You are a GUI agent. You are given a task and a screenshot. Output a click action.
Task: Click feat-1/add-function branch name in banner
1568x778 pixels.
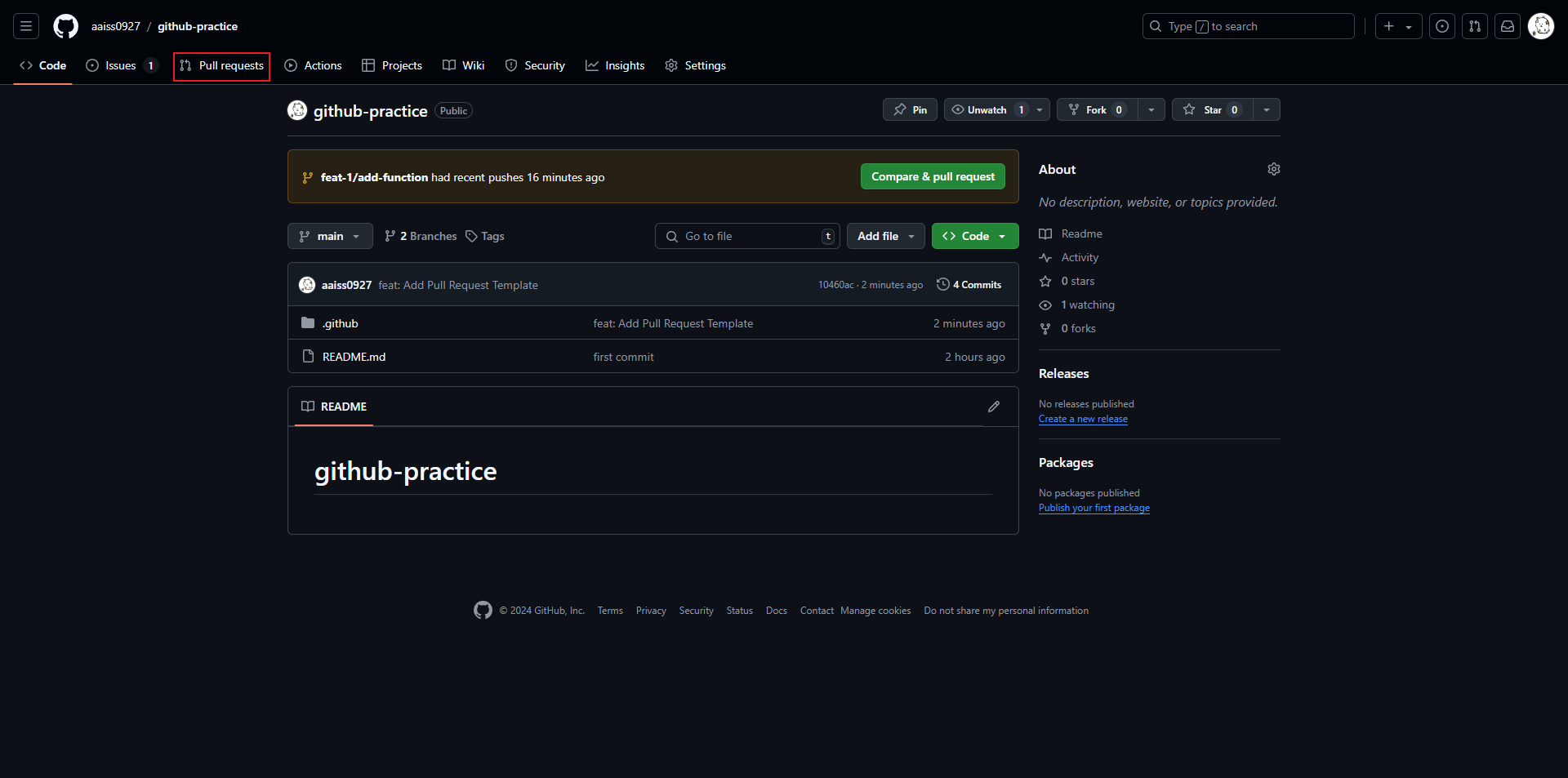coord(374,177)
